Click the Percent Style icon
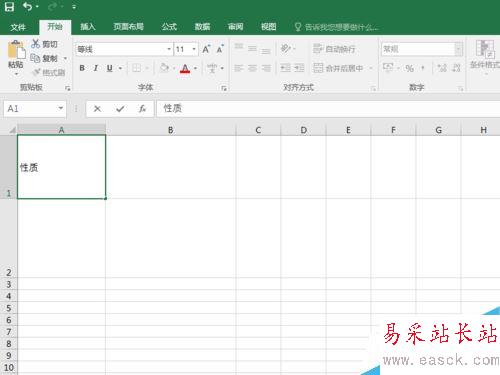 (410, 68)
